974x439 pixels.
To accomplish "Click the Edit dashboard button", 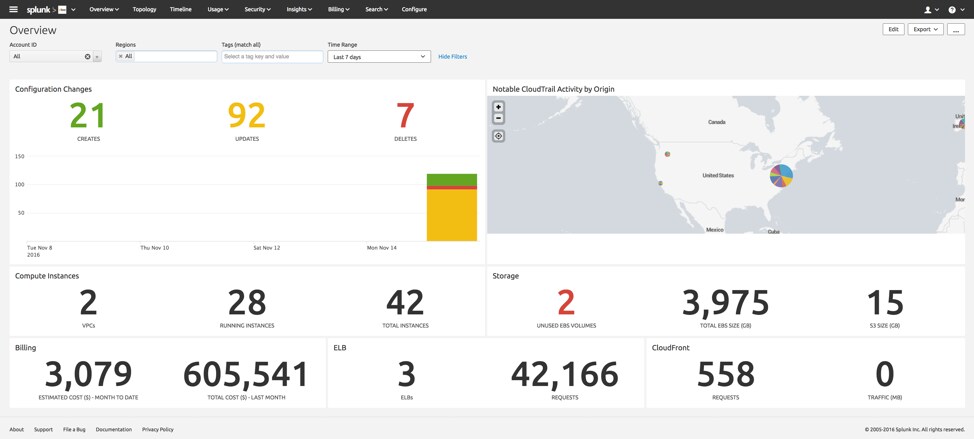I will click(893, 29).
